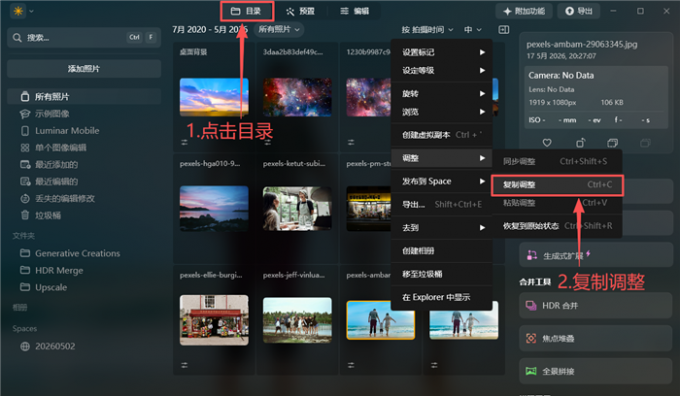
Task: Click the 添加照片 button
Action: [x=84, y=69]
